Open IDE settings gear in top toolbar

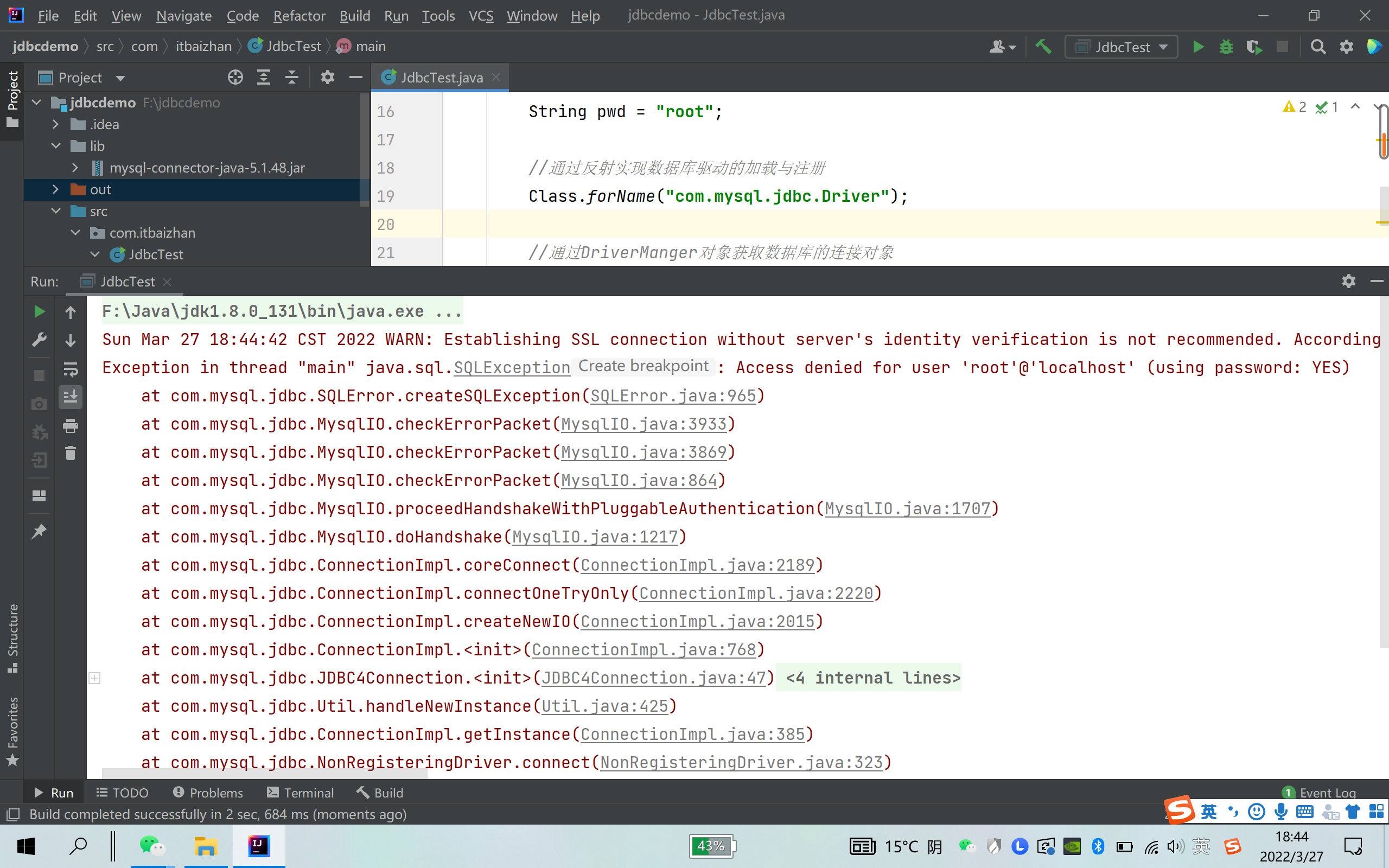1347,47
